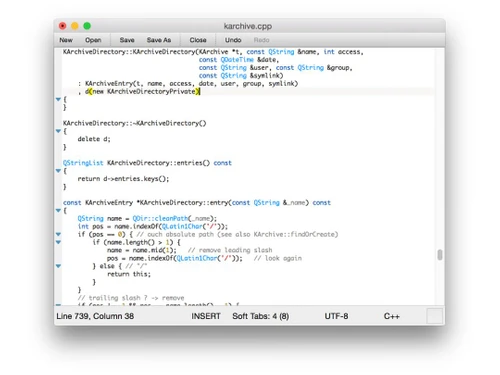Screen dimensions: 500x375
Task: Click the karchive.cpp window title
Action: [248, 26]
